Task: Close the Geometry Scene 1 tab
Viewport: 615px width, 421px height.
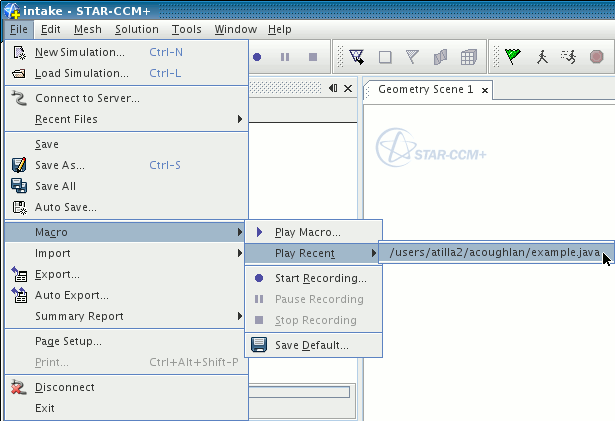Action: 485,91
